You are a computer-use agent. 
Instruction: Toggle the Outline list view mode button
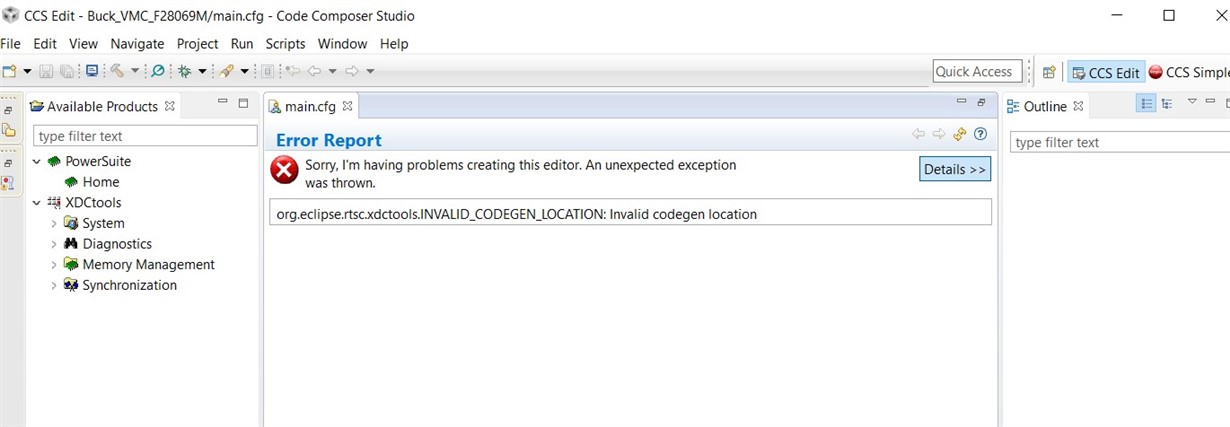pos(1147,103)
